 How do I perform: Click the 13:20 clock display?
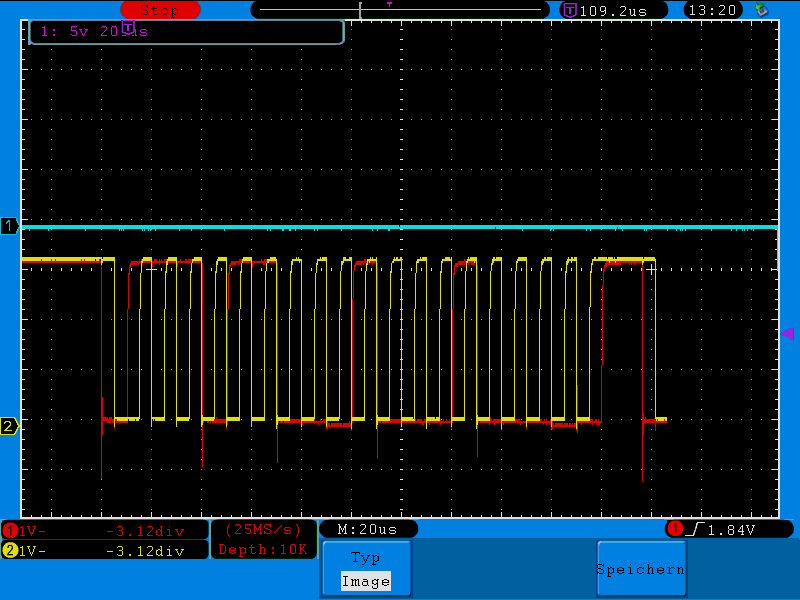pyautogui.click(x=712, y=10)
